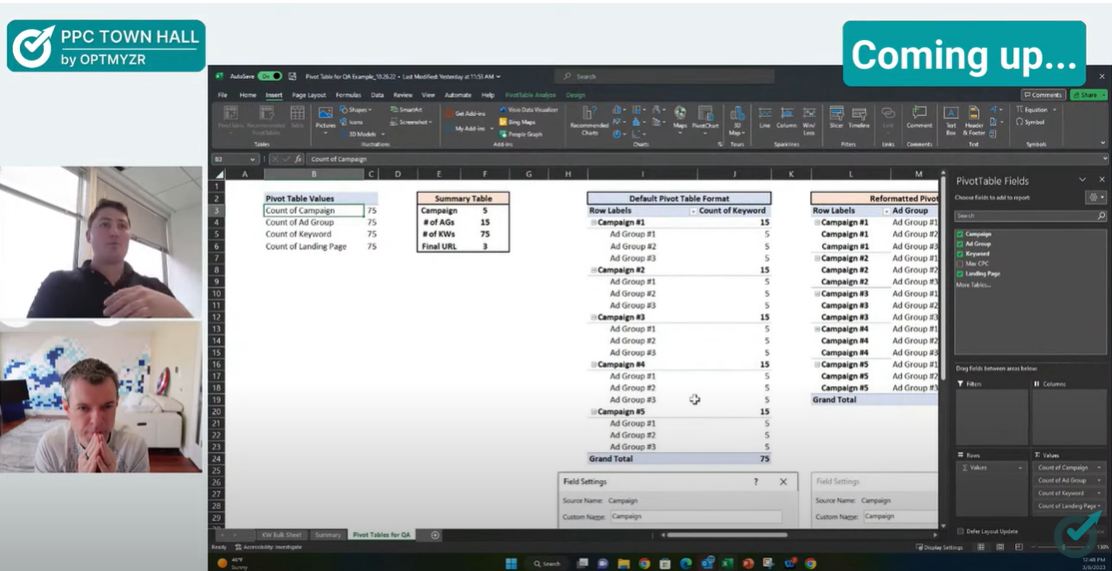
Task: Insert an Equation
Action: 1036,110
